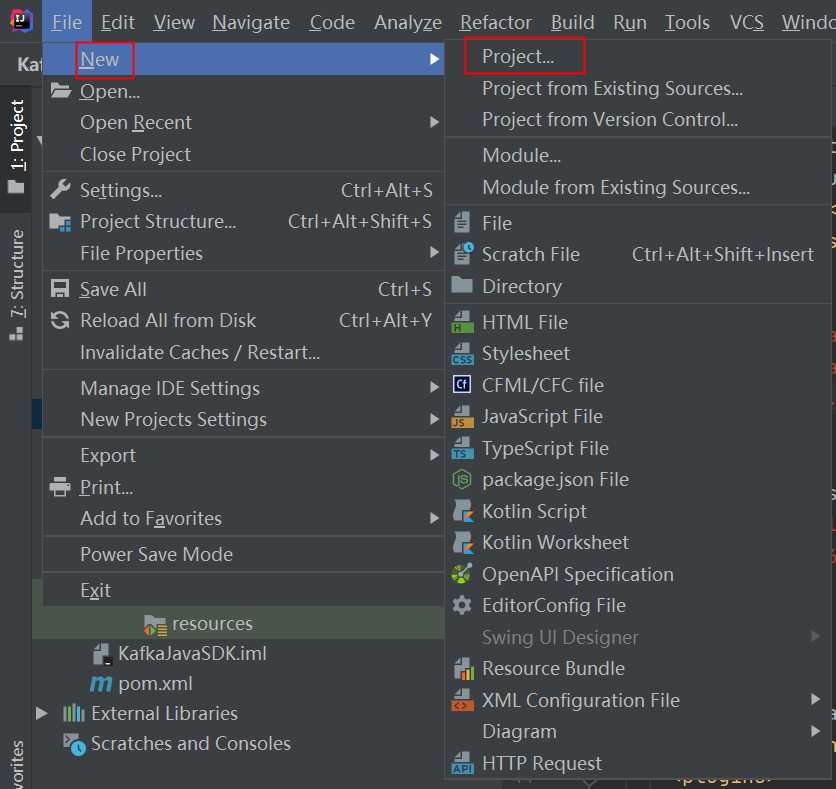This screenshot has width=836, height=789.
Task: Click the CFML/CFC file icon
Action: coord(462,384)
